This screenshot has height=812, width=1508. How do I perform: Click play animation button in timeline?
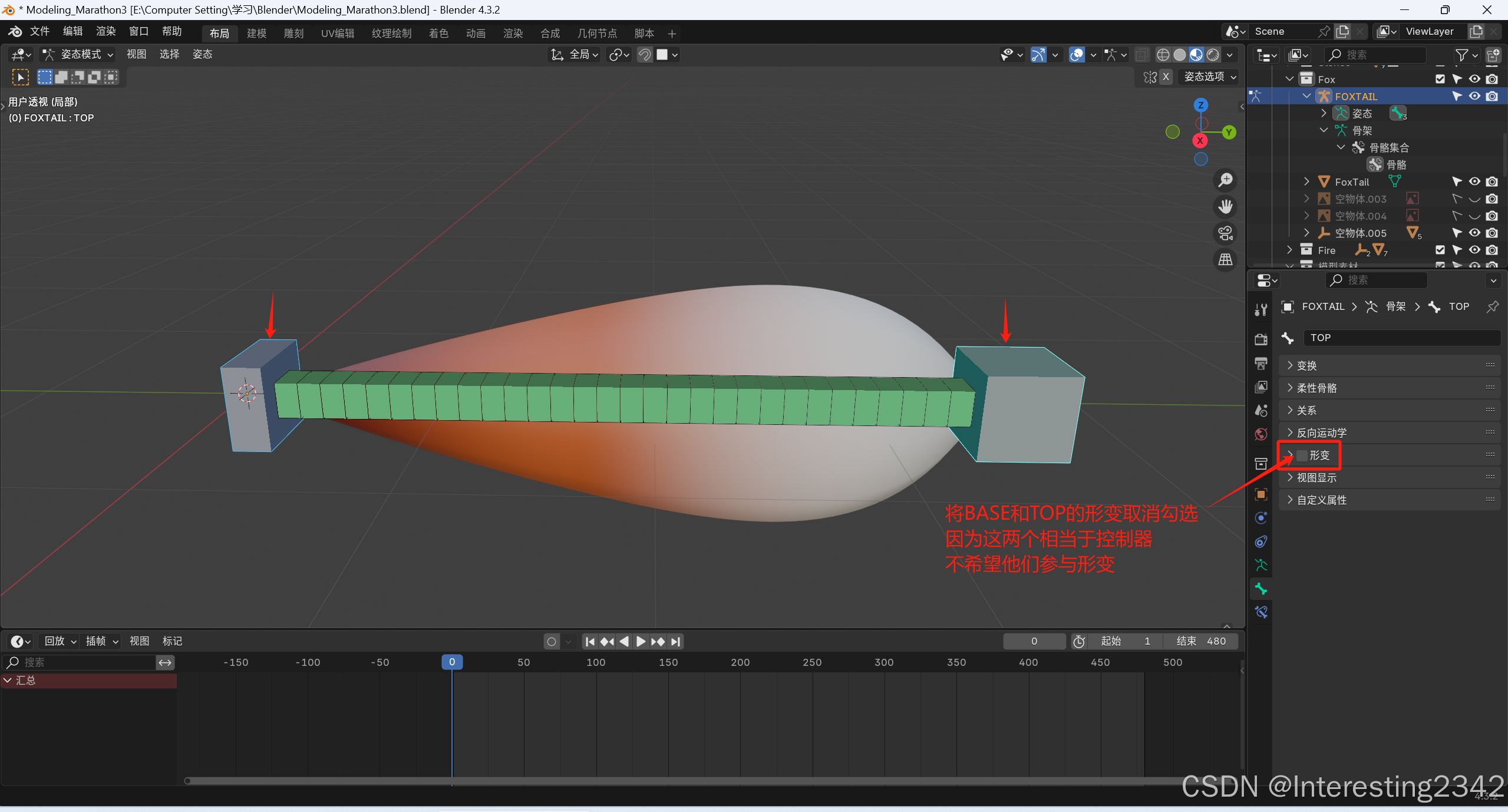[641, 641]
